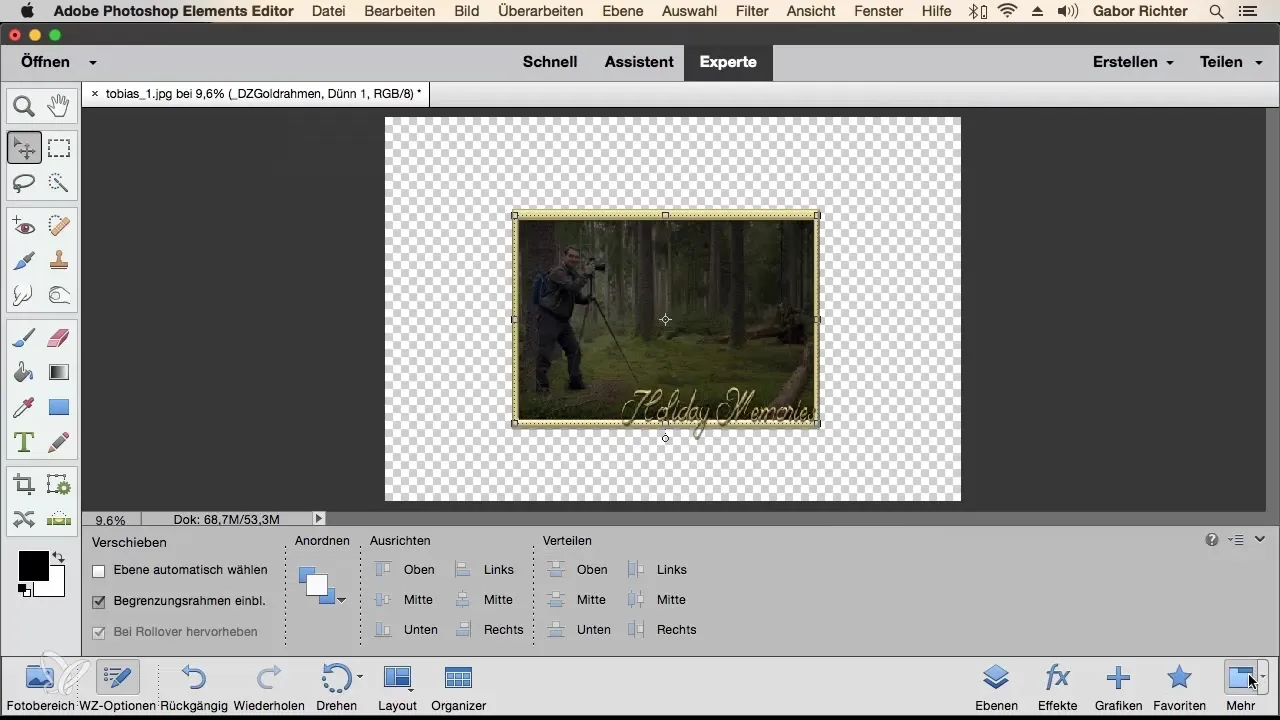Open the Effekte fx panel
This screenshot has width=1280, height=720.
(x=1057, y=686)
